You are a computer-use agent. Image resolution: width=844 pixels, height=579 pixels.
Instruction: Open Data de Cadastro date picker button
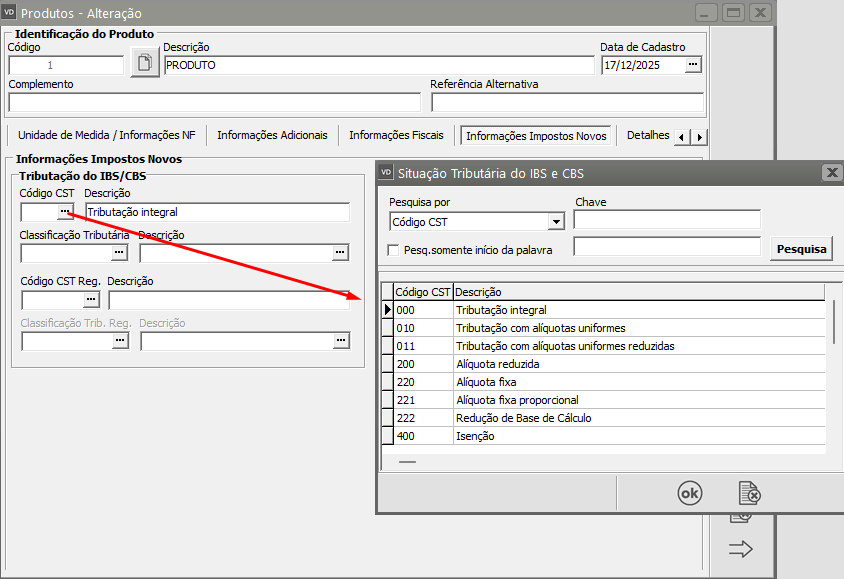(693, 65)
